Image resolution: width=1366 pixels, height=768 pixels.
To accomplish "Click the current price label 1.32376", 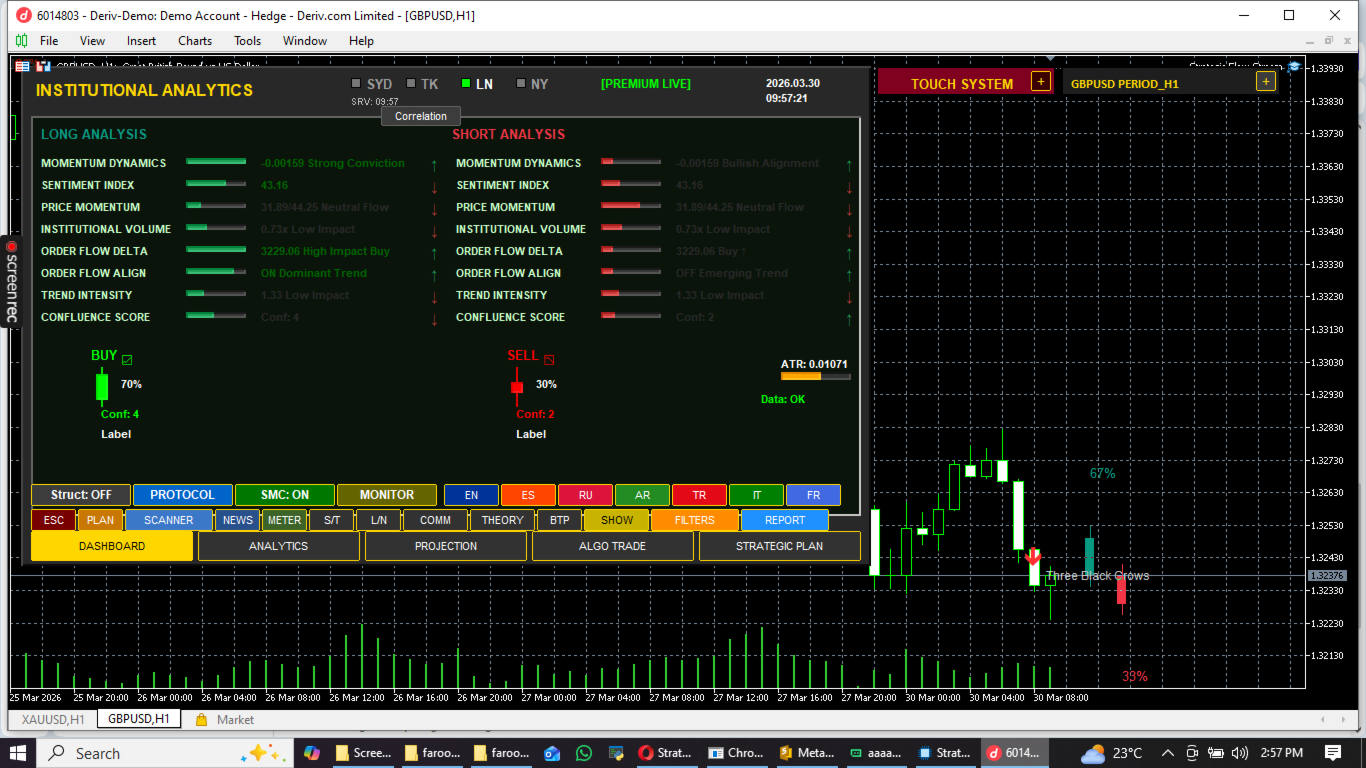I will click(x=1328, y=575).
